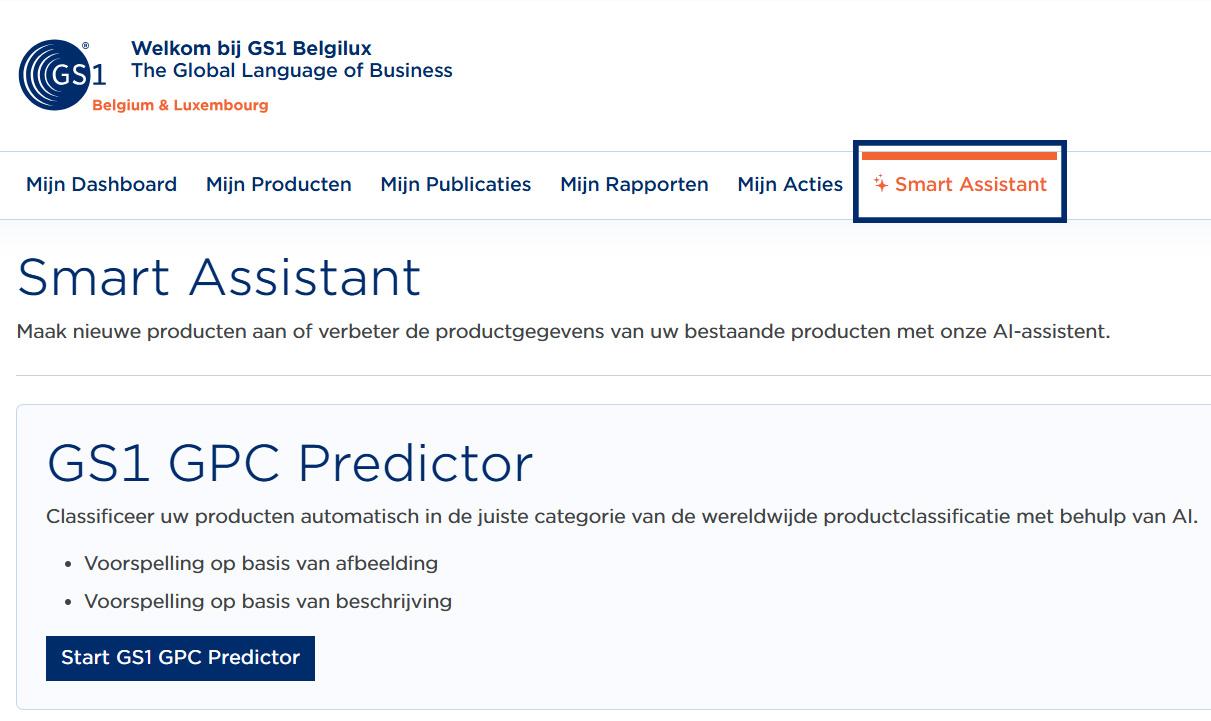
Task: Click The Global Language of Business tagline
Action: [291, 70]
